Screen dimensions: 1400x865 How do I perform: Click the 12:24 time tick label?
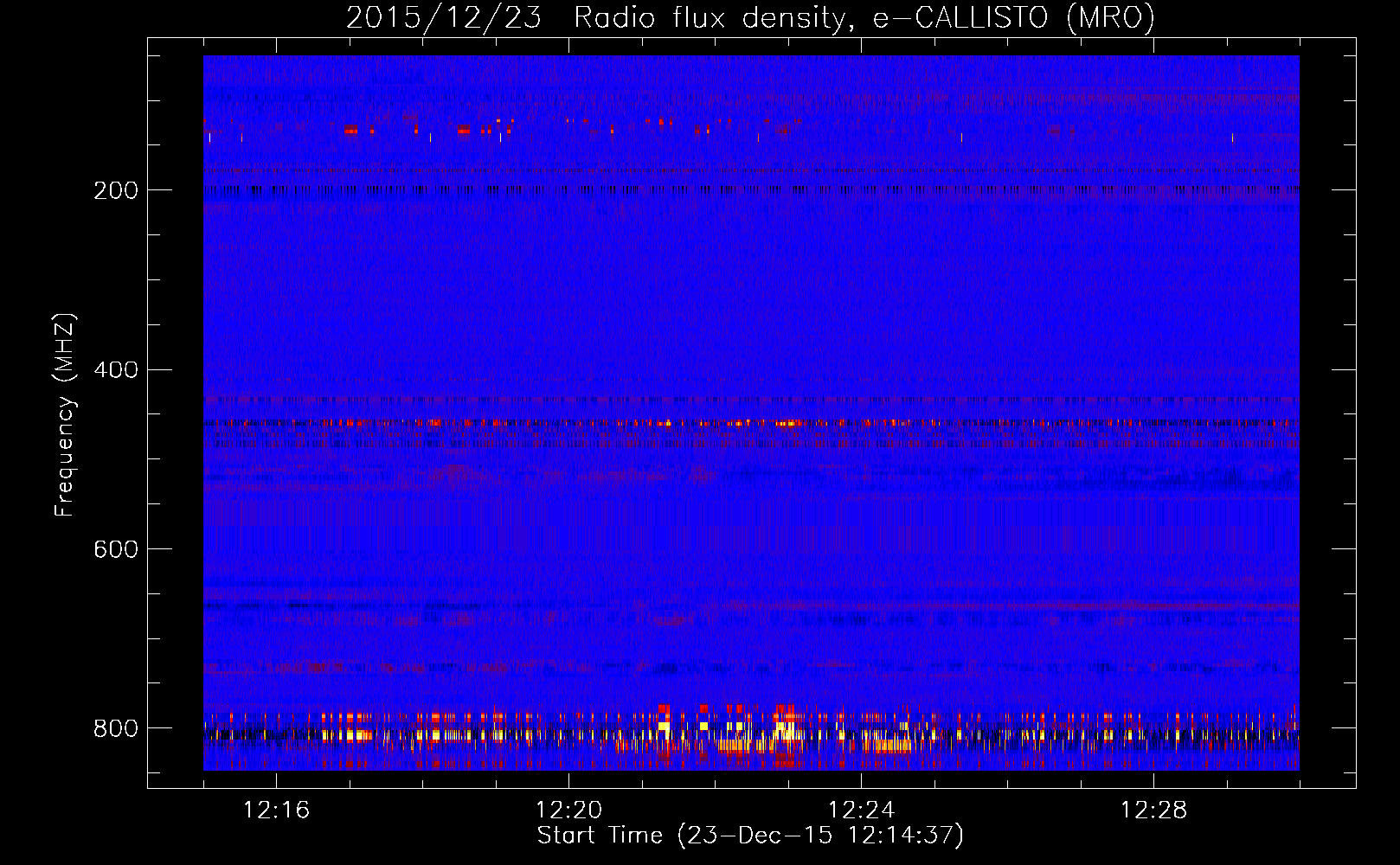[861, 811]
